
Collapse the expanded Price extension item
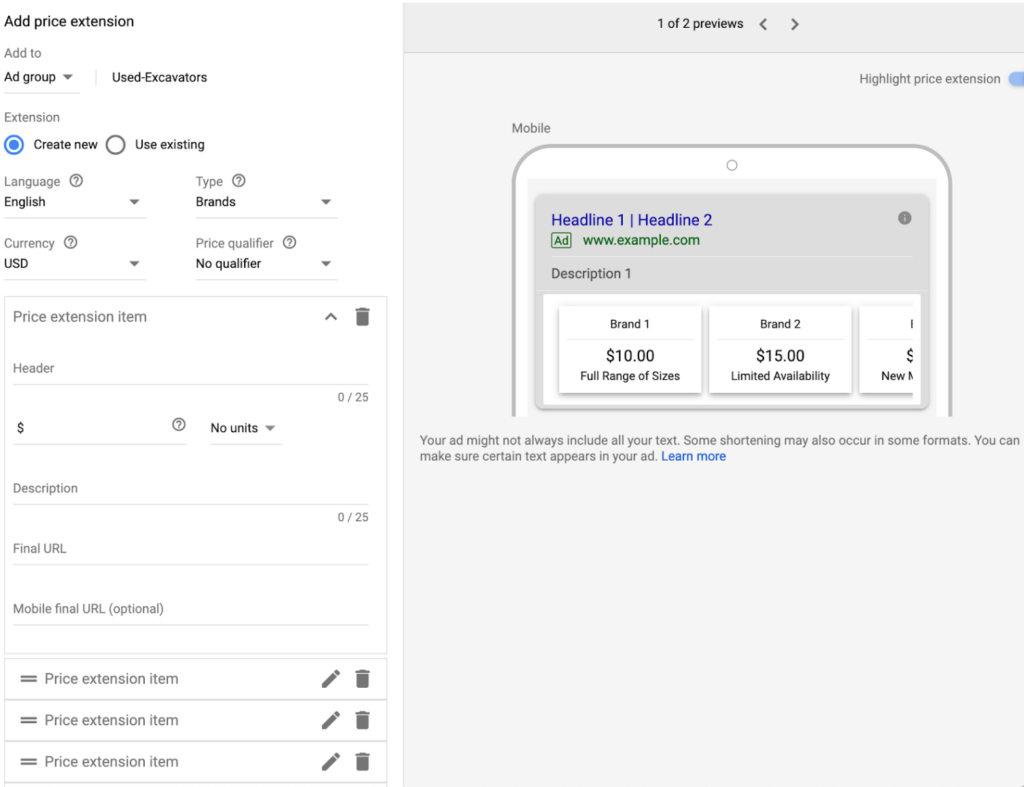330,316
